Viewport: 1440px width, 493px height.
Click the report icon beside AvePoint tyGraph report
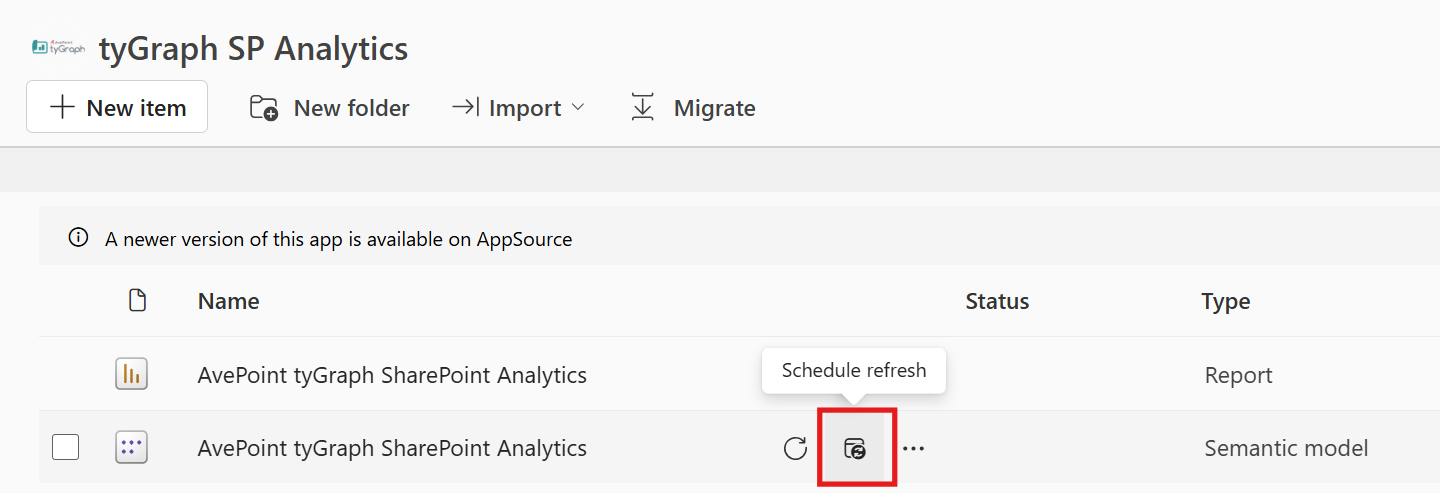(x=131, y=375)
